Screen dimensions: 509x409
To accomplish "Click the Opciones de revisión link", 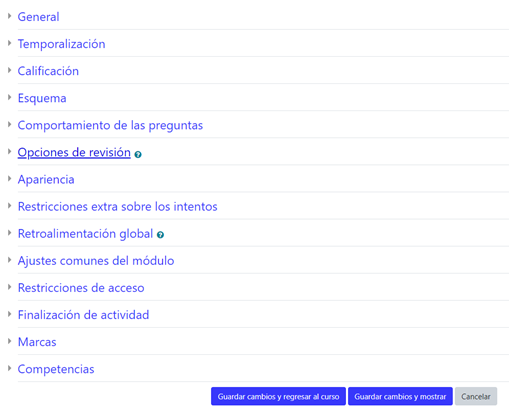I will [x=74, y=153].
